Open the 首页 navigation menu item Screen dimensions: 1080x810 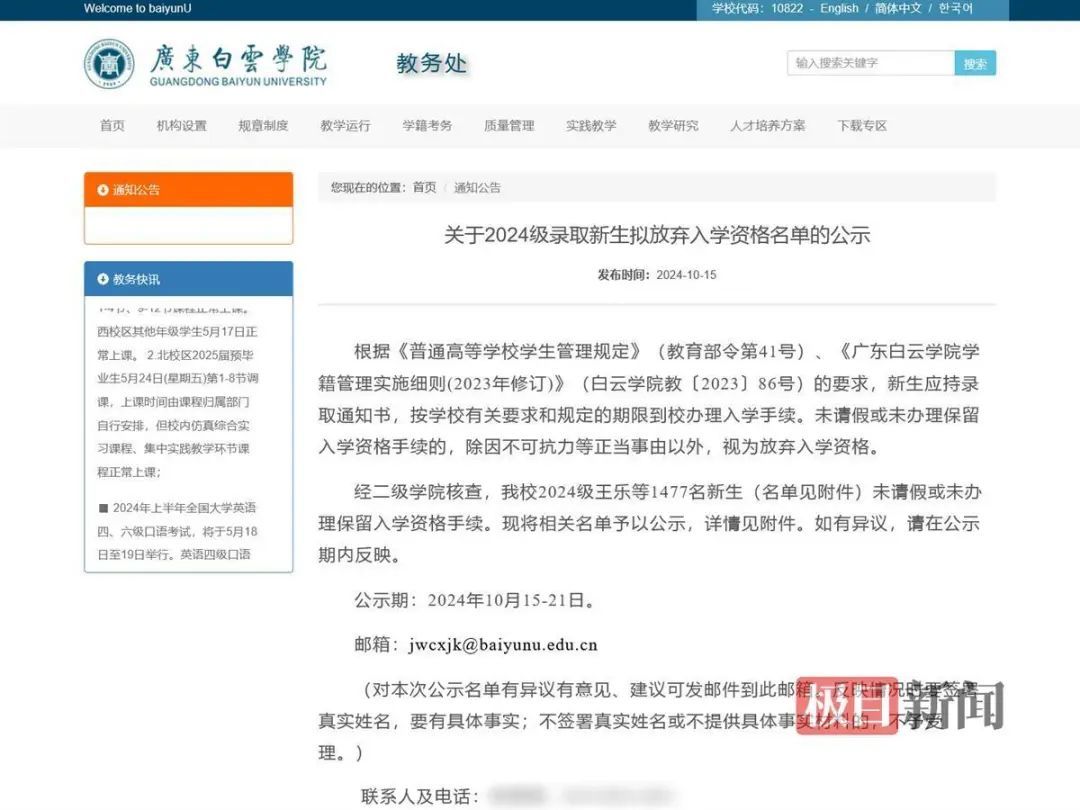pyautogui.click(x=111, y=126)
